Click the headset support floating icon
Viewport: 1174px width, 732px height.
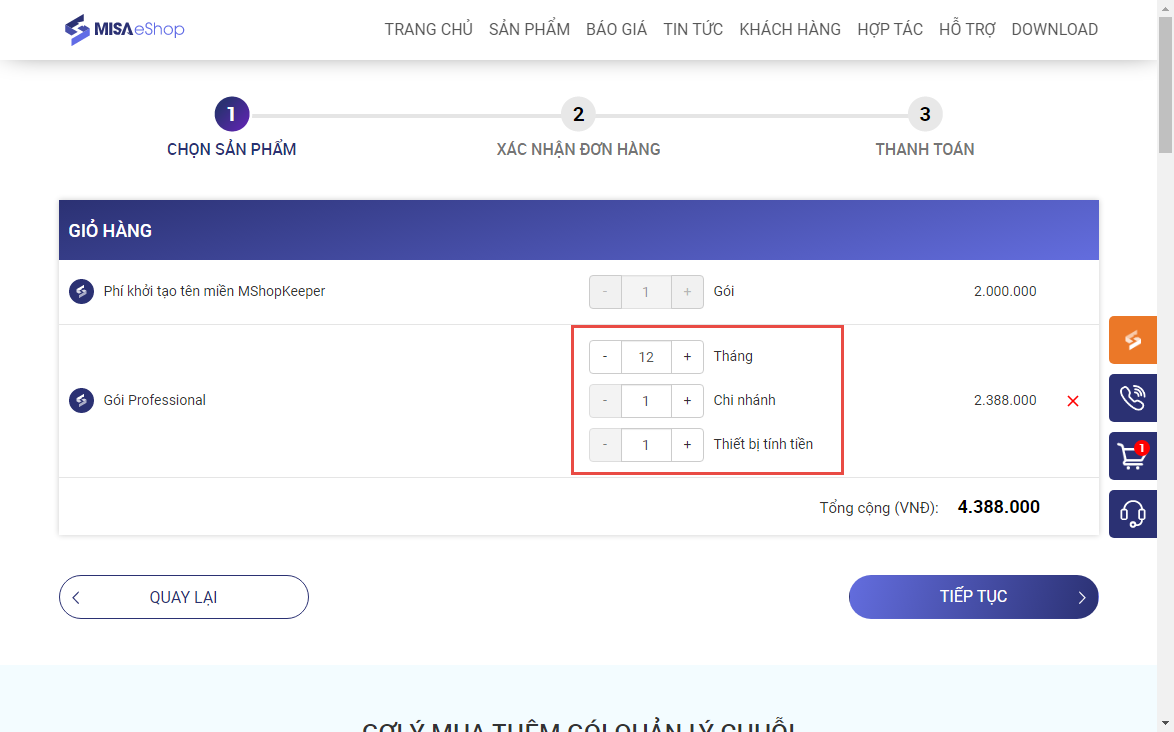(x=1133, y=514)
